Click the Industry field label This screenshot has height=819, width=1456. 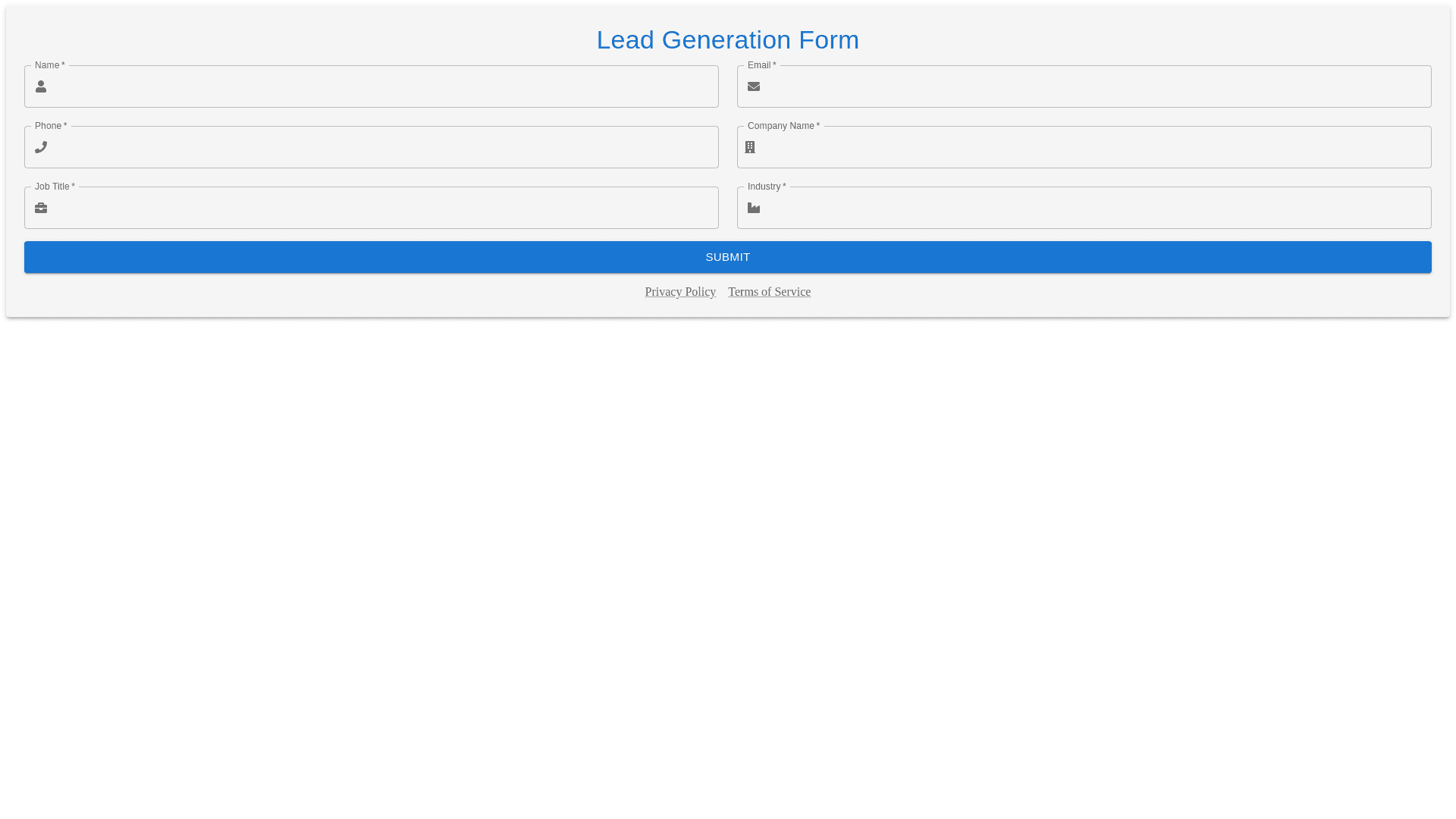pyautogui.click(x=764, y=187)
